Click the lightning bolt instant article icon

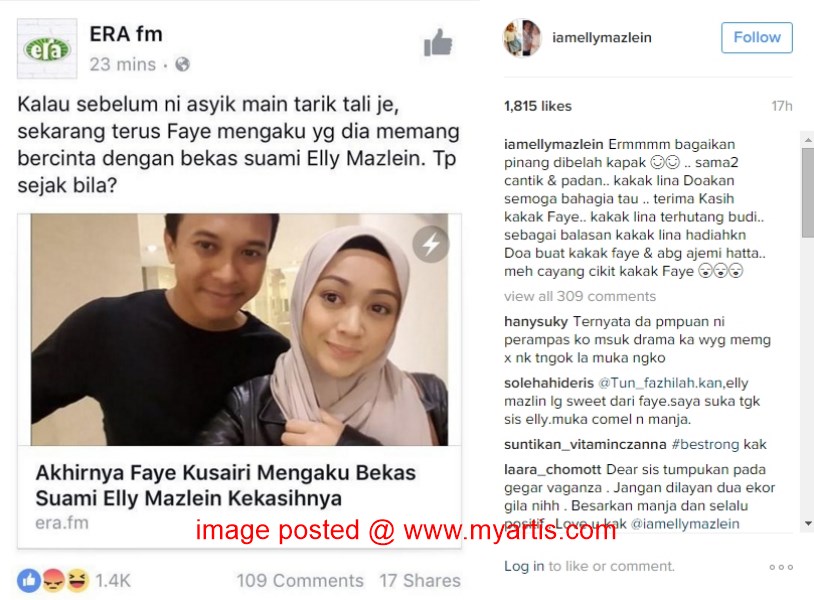(430, 244)
